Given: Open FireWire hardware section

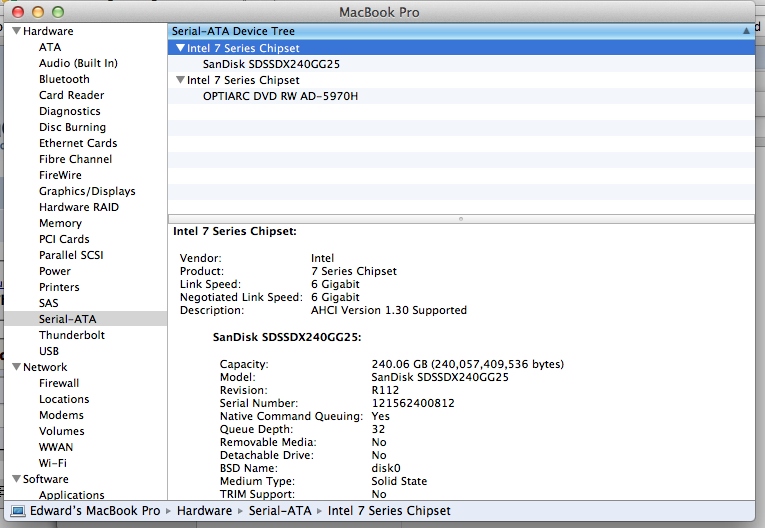Looking at the screenshot, I should pyautogui.click(x=60, y=175).
